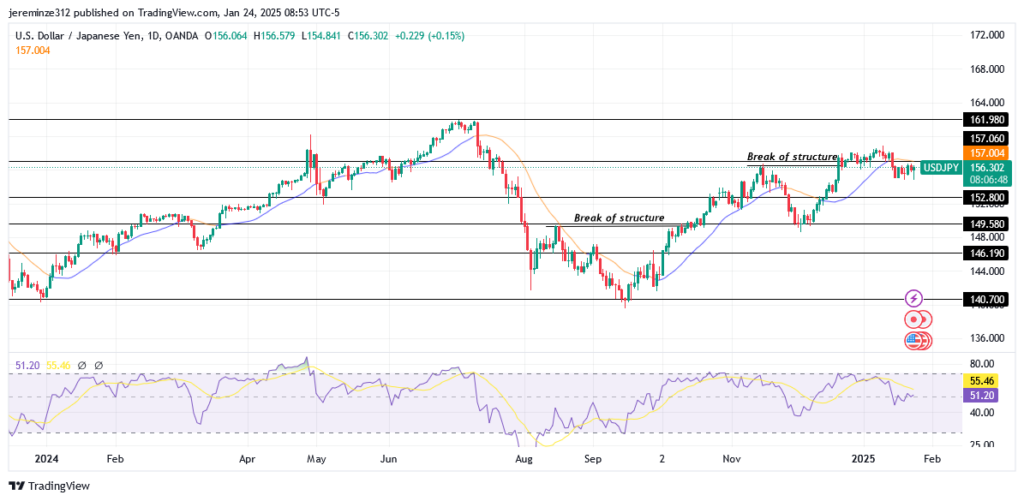Screen dimensions: 1024x501
Task: Select the high value "H156.579"
Action: pyautogui.click(x=276, y=37)
